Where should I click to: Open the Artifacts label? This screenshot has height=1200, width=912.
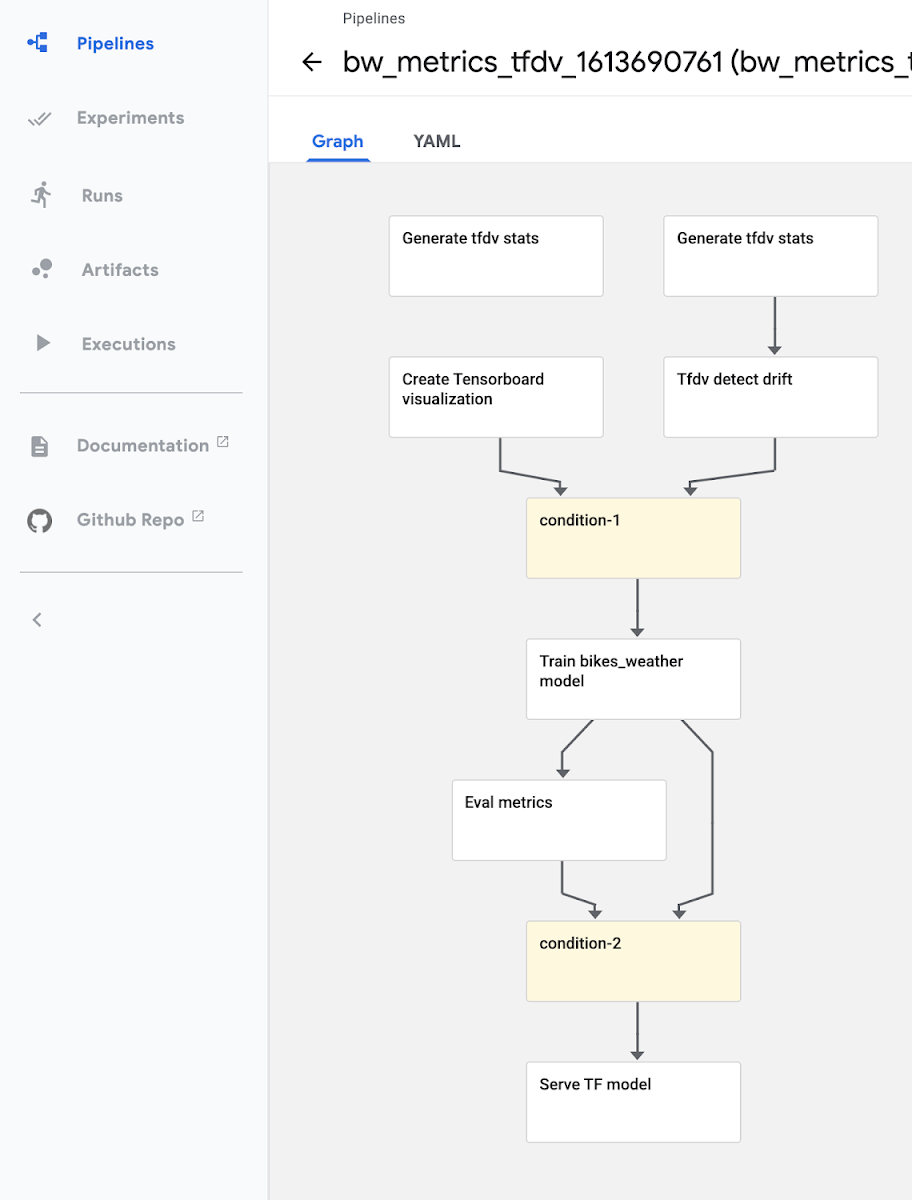tap(120, 270)
